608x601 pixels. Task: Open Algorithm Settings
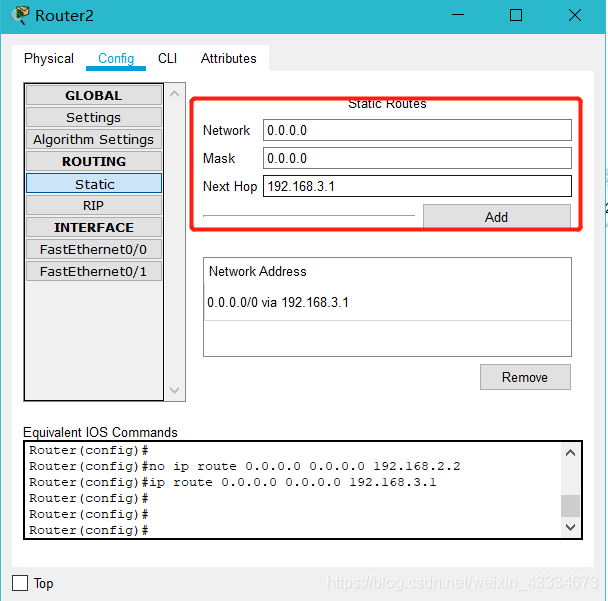[94, 139]
